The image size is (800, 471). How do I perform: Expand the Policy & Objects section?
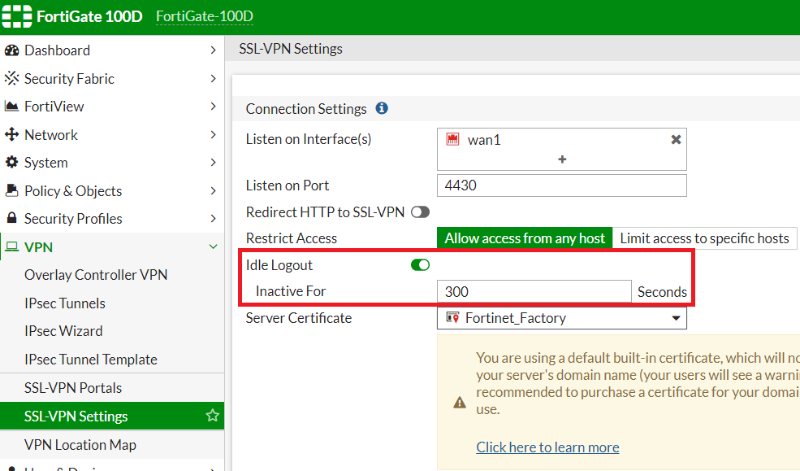pos(212,190)
